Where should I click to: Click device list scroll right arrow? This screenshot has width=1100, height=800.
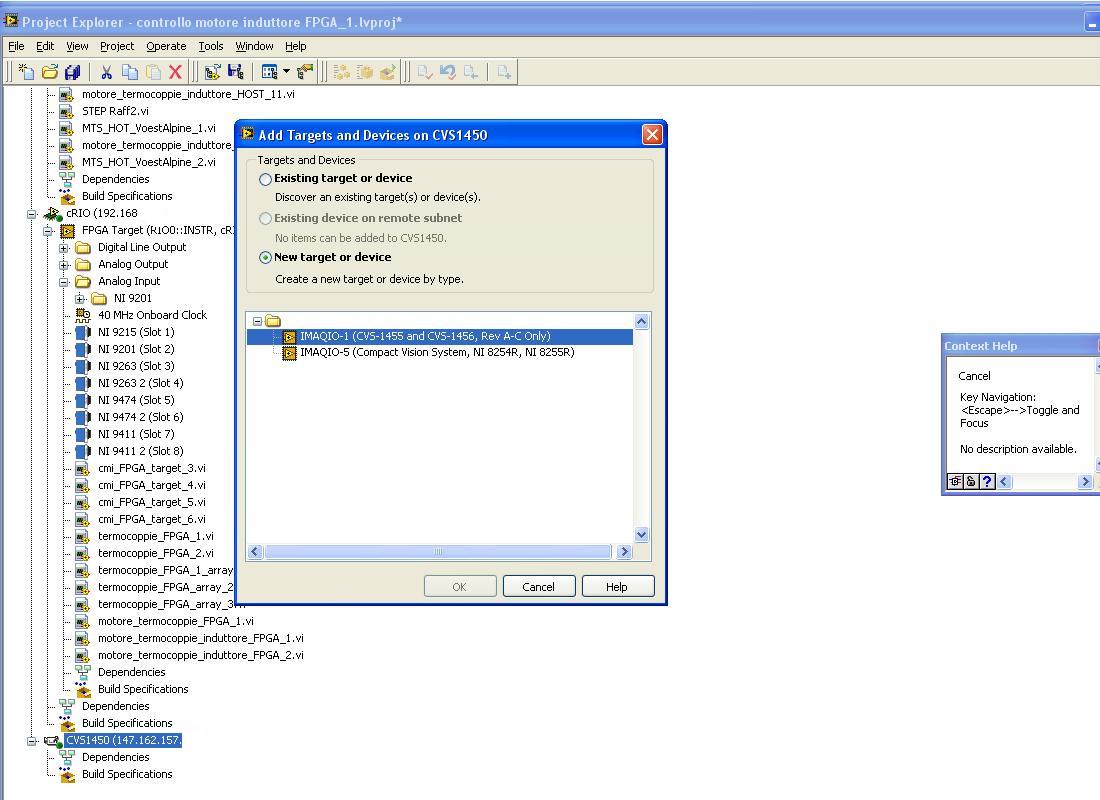pos(624,552)
